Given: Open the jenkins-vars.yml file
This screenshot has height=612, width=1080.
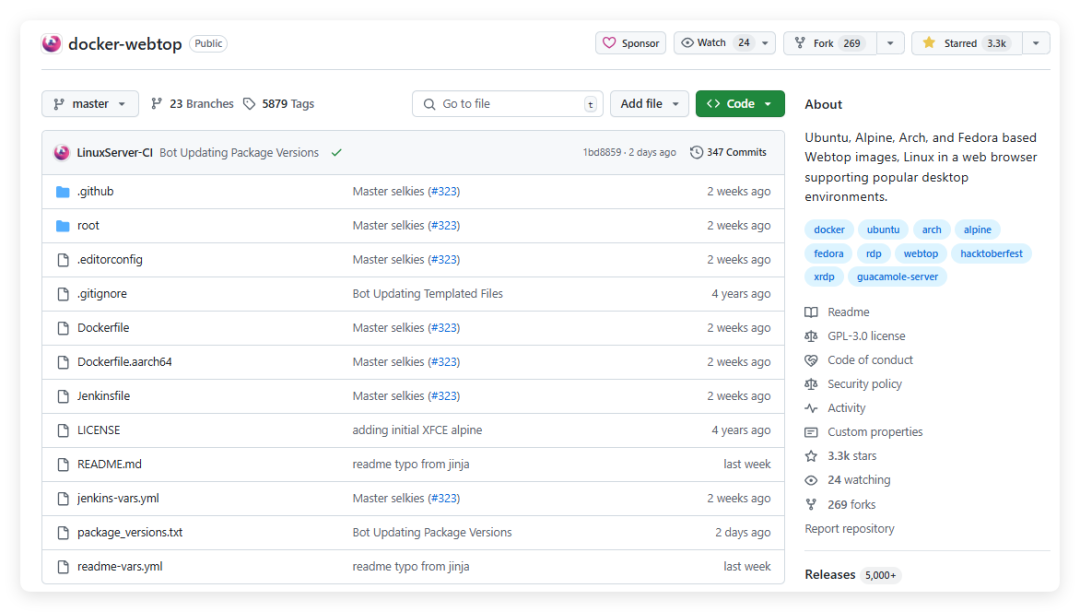Looking at the screenshot, I should click(118, 498).
